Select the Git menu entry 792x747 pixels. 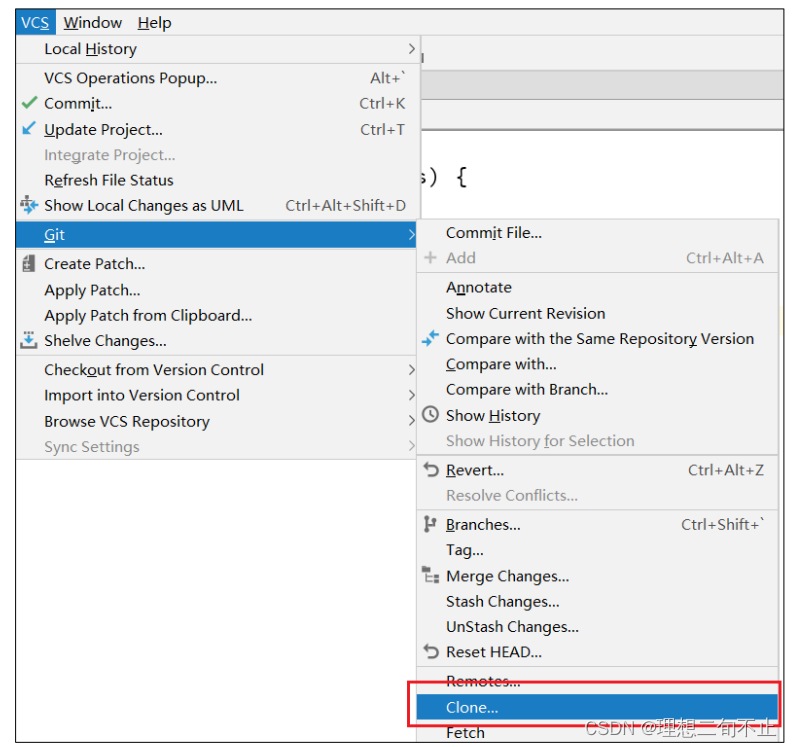pyautogui.click(x=216, y=234)
